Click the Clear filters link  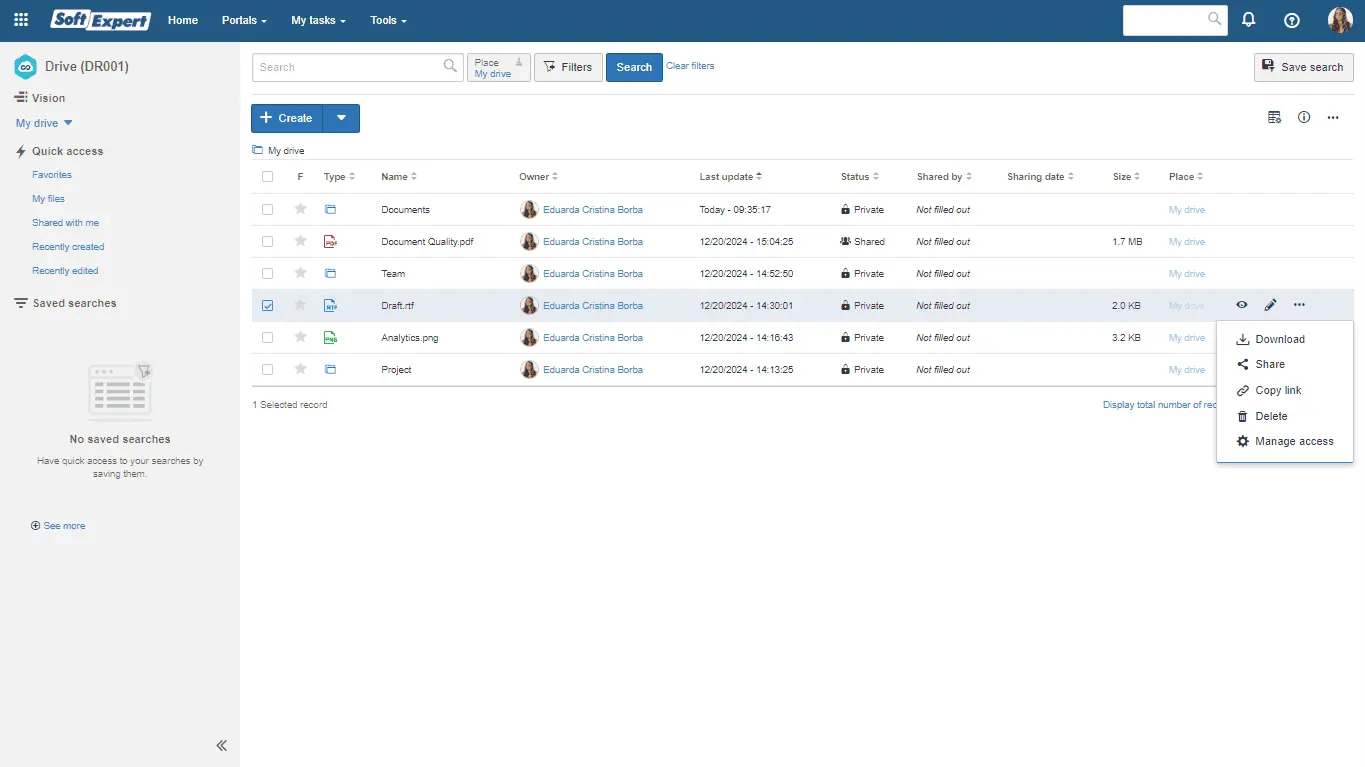point(690,66)
